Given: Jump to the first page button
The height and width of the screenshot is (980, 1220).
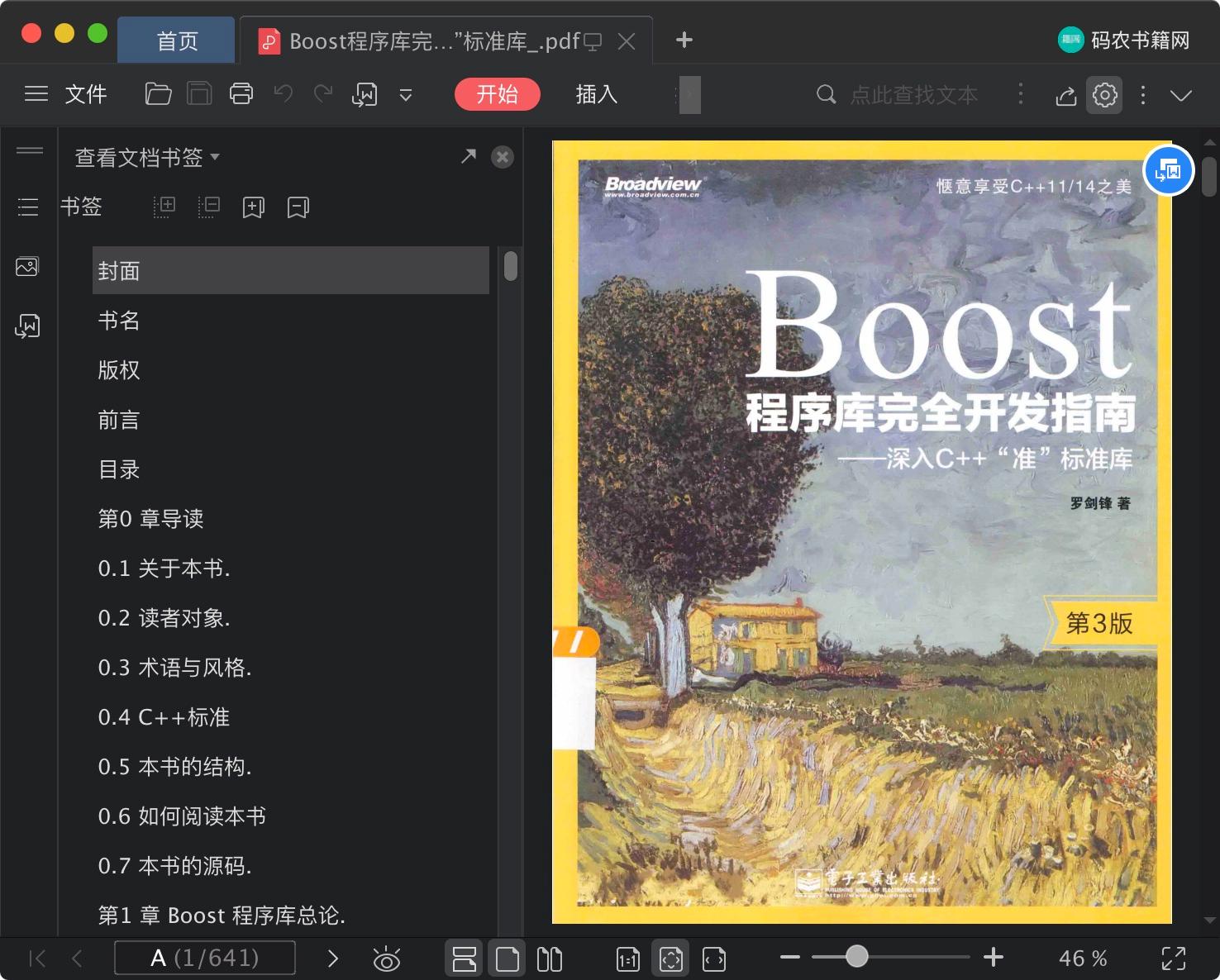Looking at the screenshot, I should tap(37, 959).
